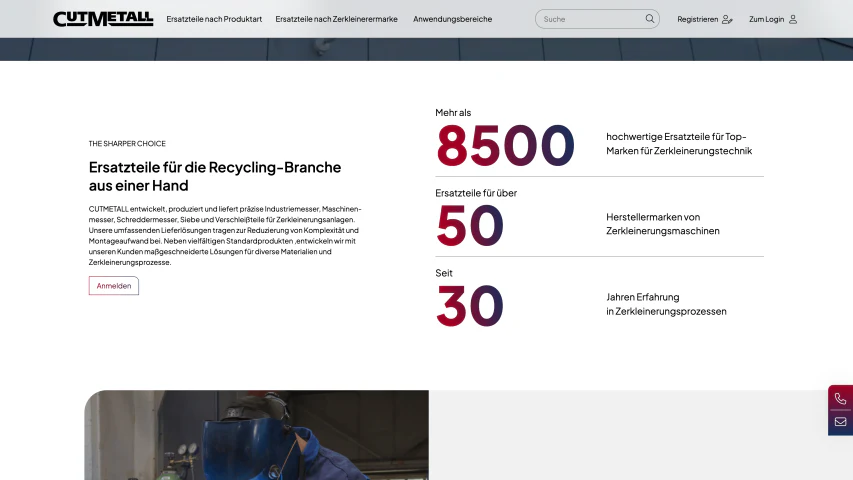Click the CUTMETALL logo
The image size is (853, 480).
(x=103, y=19)
